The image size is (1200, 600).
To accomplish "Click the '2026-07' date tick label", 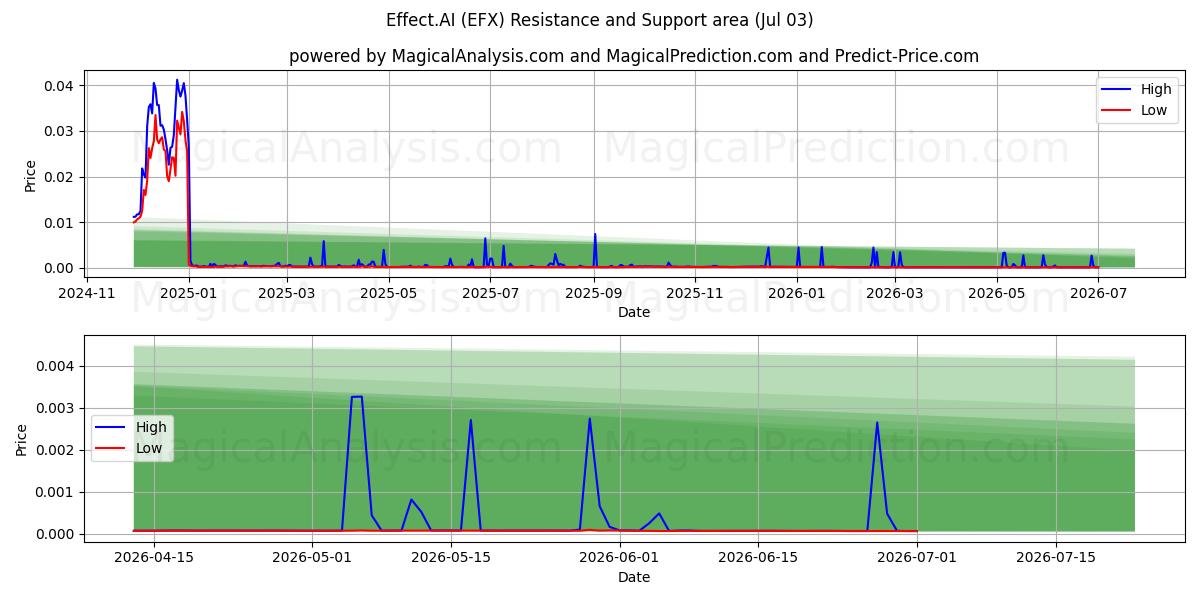I will tap(1098, 293).
